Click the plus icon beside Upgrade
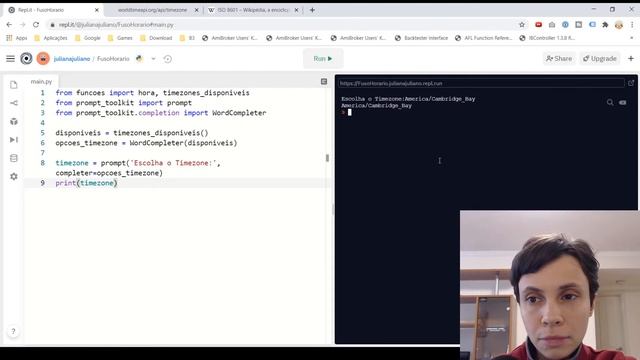The width and height of the screenshot is (640, 360). 631,59
